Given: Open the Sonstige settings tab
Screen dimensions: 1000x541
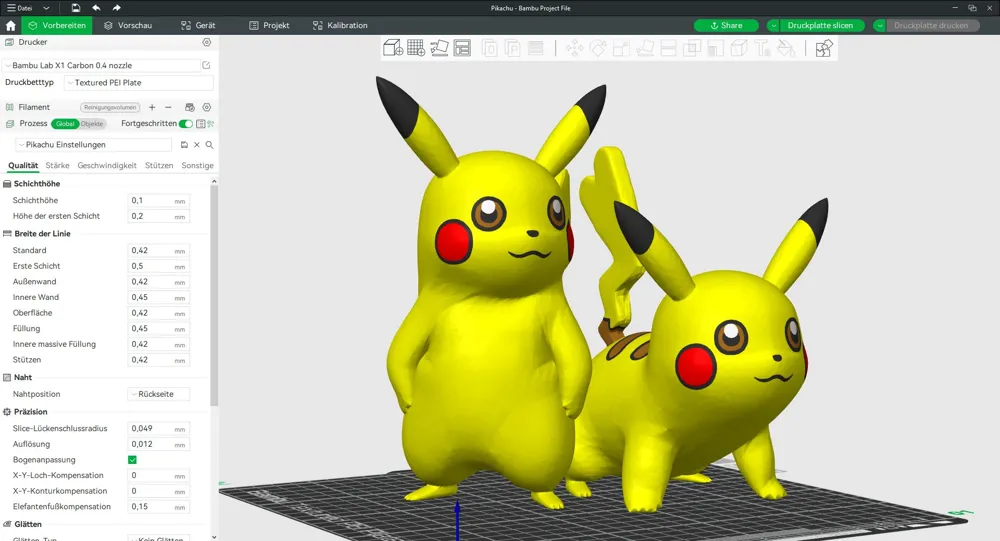Looking at the screenshot, I should click(198, 165).
